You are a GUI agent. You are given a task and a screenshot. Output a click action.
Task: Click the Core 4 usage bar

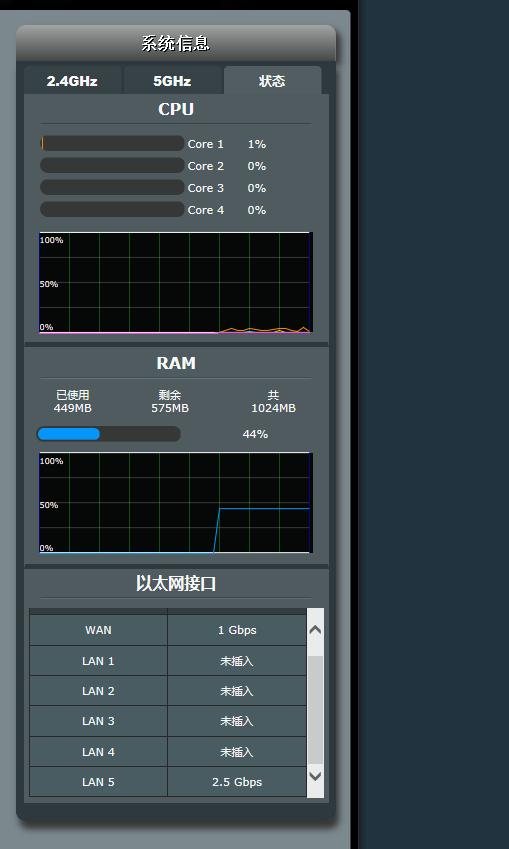(x=112, y=210)
